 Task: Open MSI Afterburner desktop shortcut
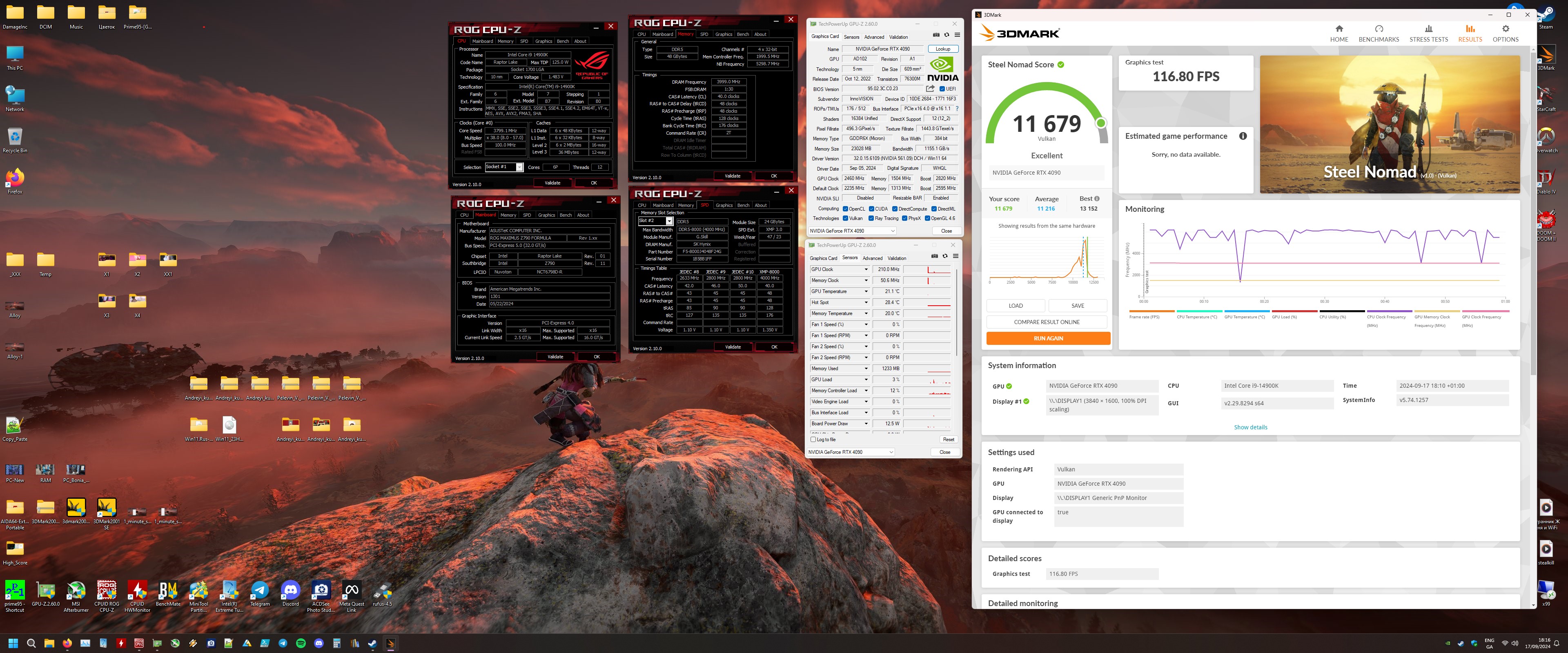(76, 596)
